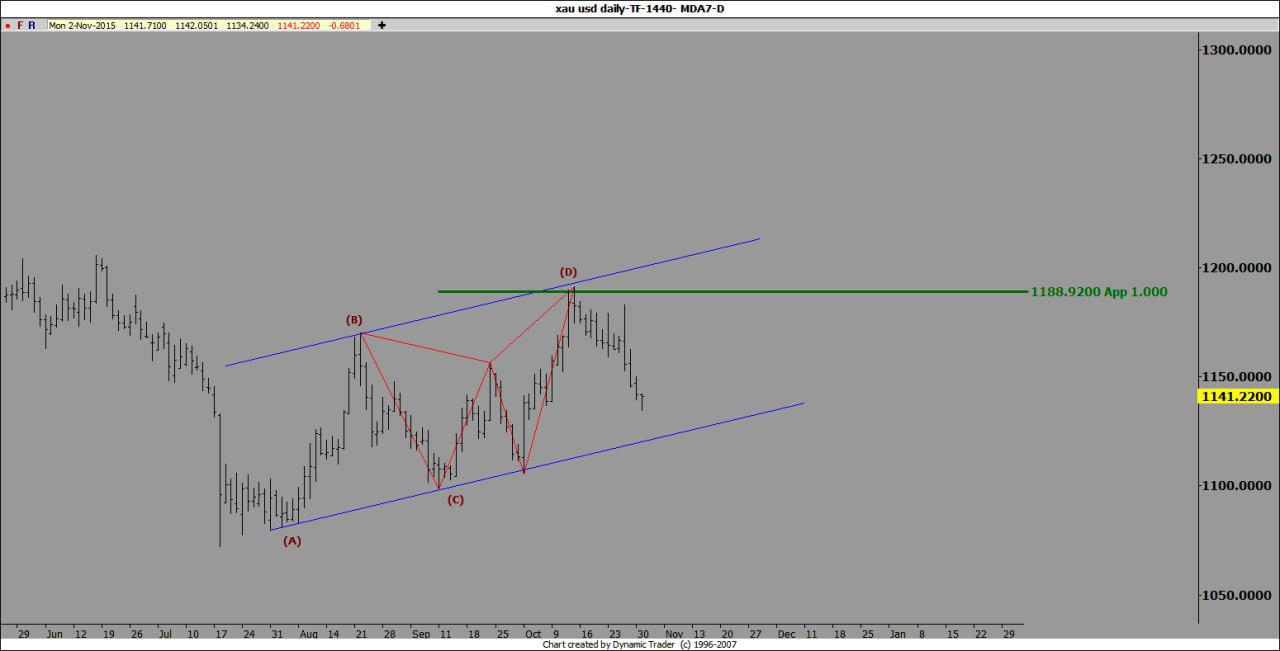
Task: Toggle the (C) pattern point marker
Action: coord(455,500)
